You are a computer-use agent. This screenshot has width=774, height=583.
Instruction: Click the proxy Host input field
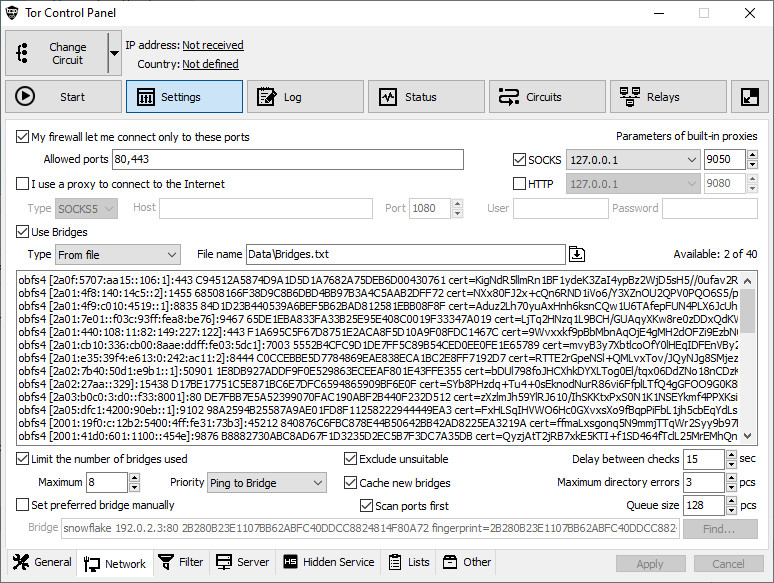(x=266, y=208)
